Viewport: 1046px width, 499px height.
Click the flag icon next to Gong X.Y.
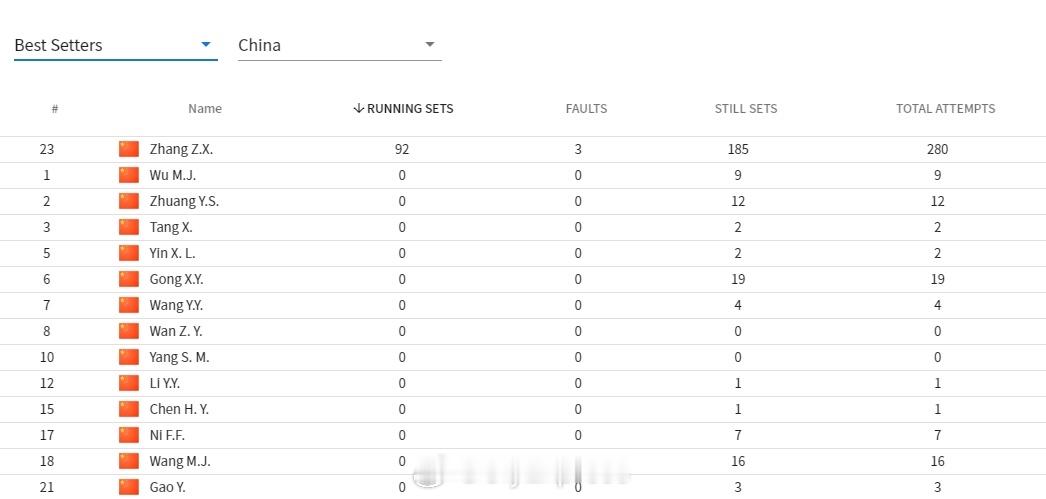129,279
